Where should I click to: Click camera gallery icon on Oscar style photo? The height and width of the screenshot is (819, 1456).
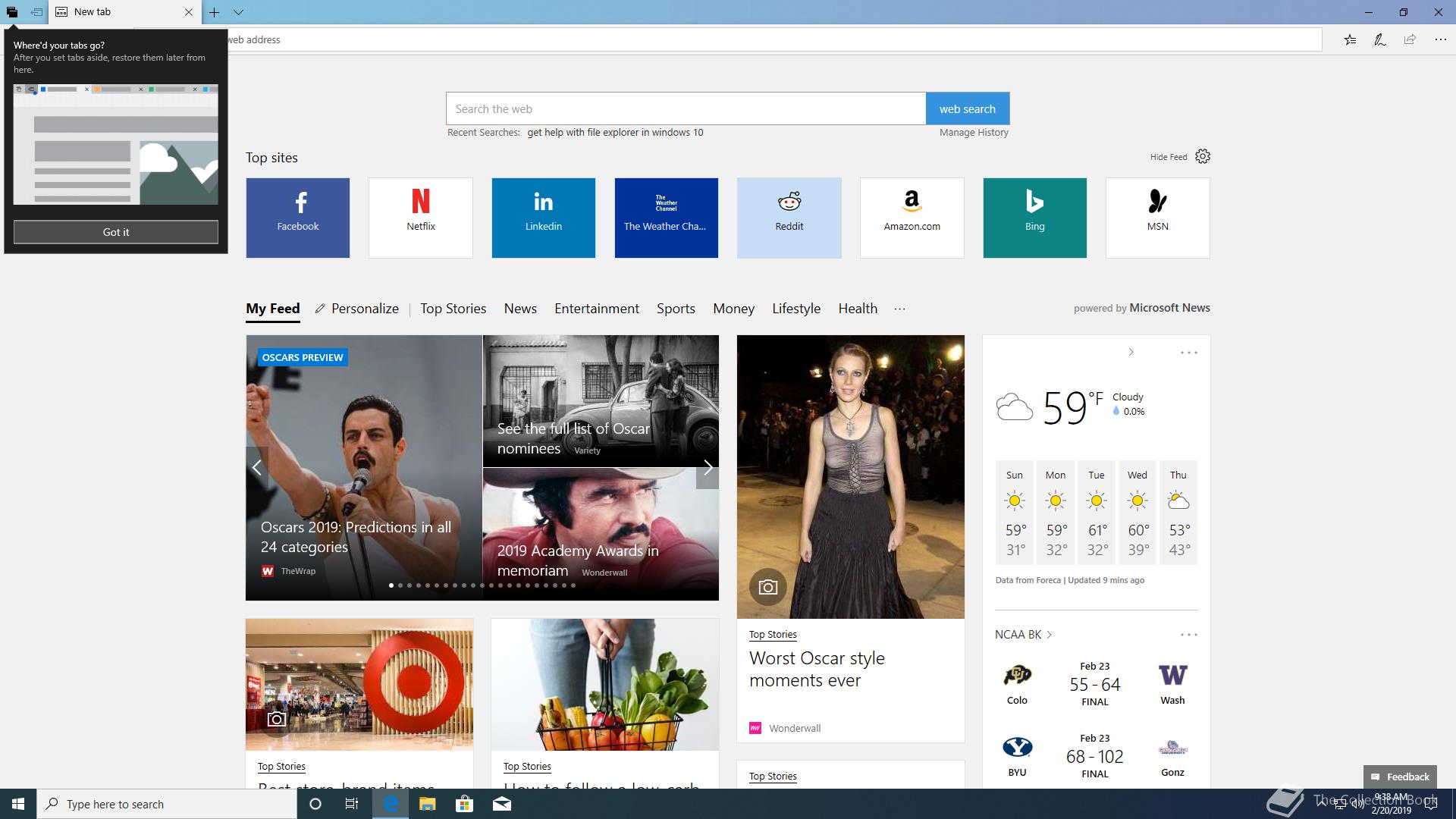[767, 587]
